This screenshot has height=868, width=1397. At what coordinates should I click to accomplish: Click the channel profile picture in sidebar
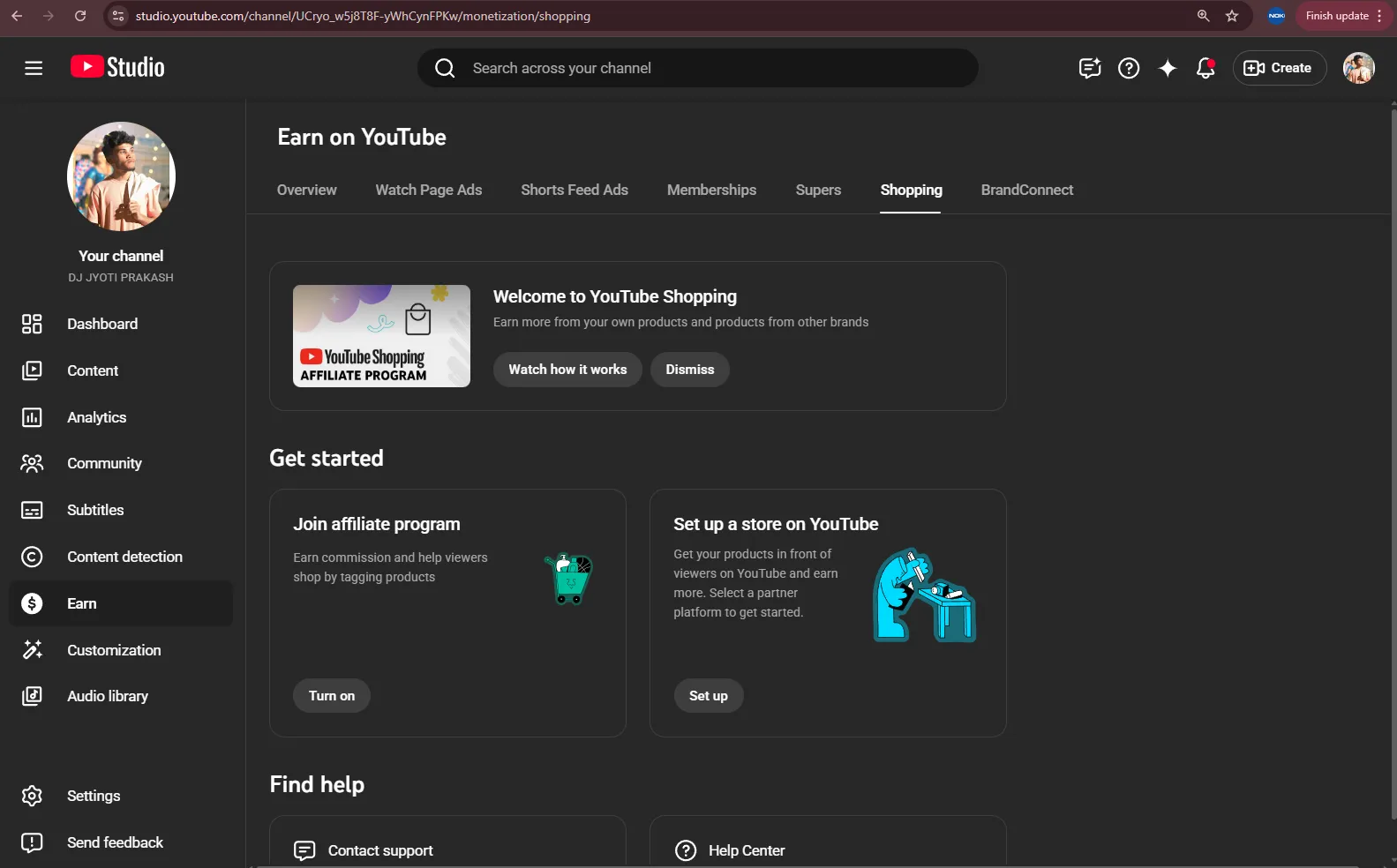pos(121,176)
